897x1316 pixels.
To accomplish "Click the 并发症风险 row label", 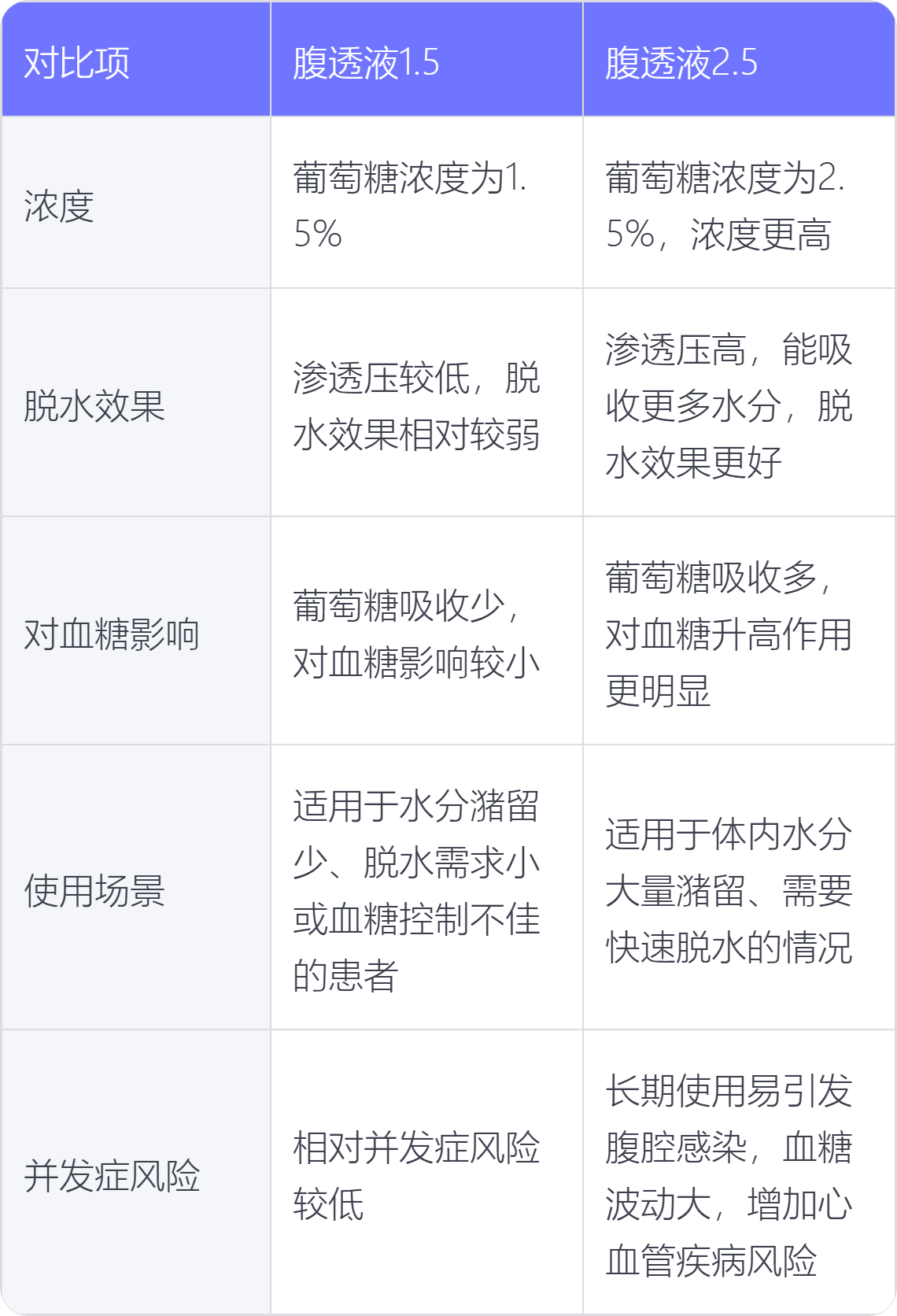I will point(136,1172).
